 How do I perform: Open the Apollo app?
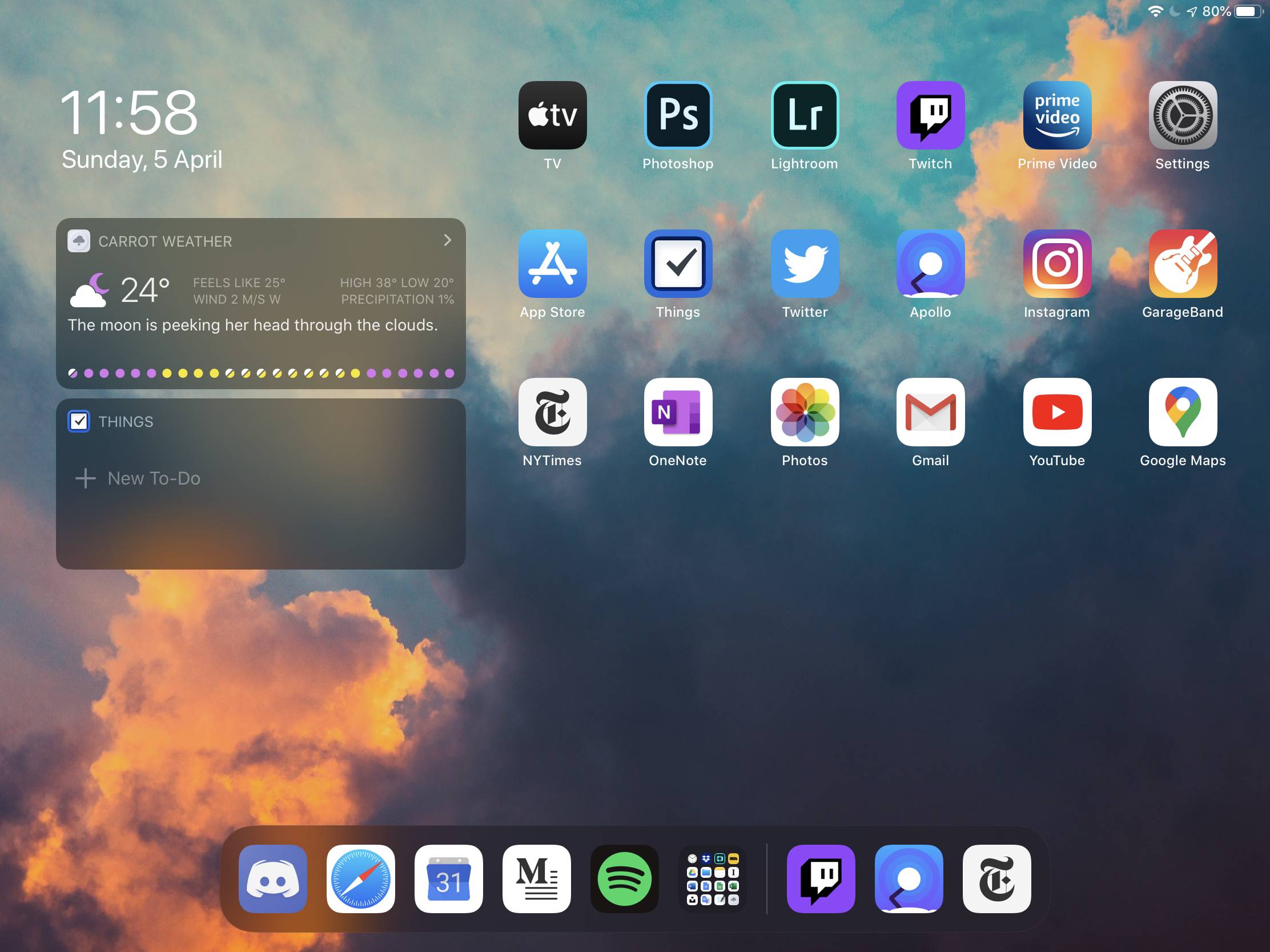pyautogui.click(x=930, y=264)
